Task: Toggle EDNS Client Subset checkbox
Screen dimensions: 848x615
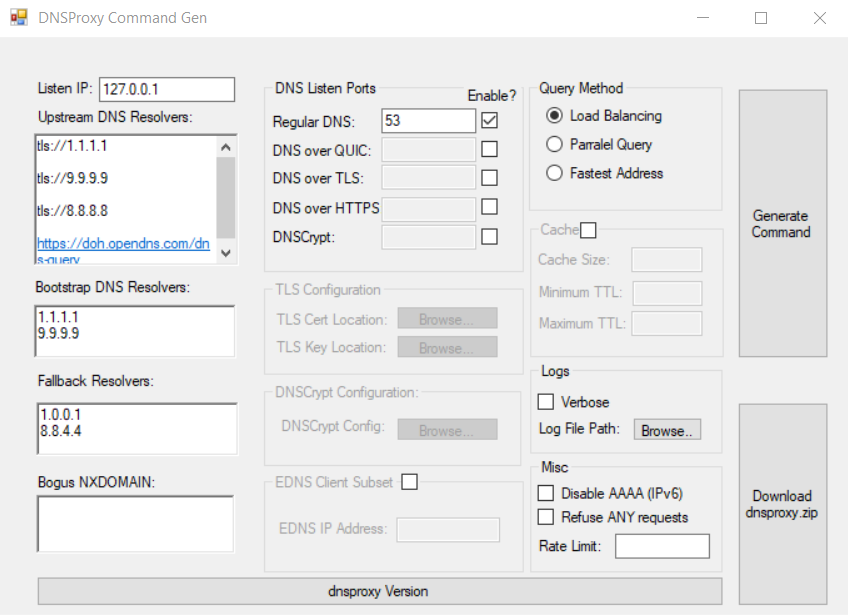Action: pyautogui.click(x=409, y=481)
